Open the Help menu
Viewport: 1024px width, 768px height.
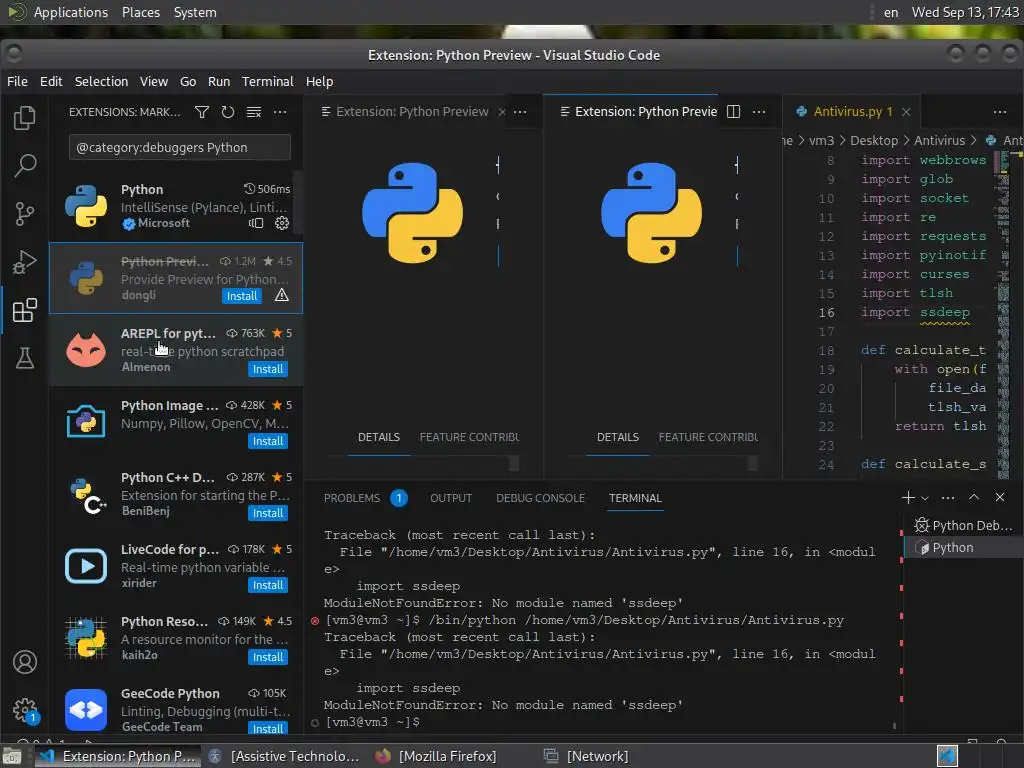pos(319,82)
